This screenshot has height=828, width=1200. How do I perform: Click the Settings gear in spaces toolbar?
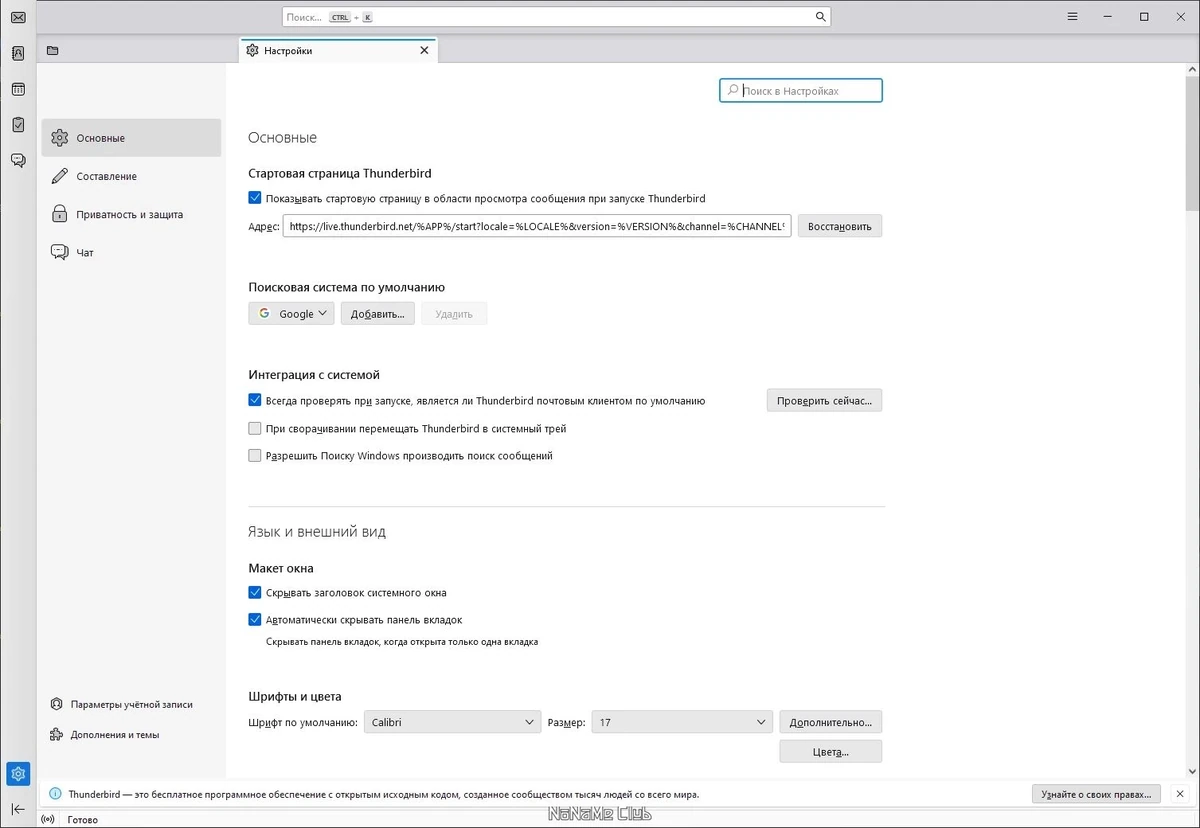pos(18,774)
